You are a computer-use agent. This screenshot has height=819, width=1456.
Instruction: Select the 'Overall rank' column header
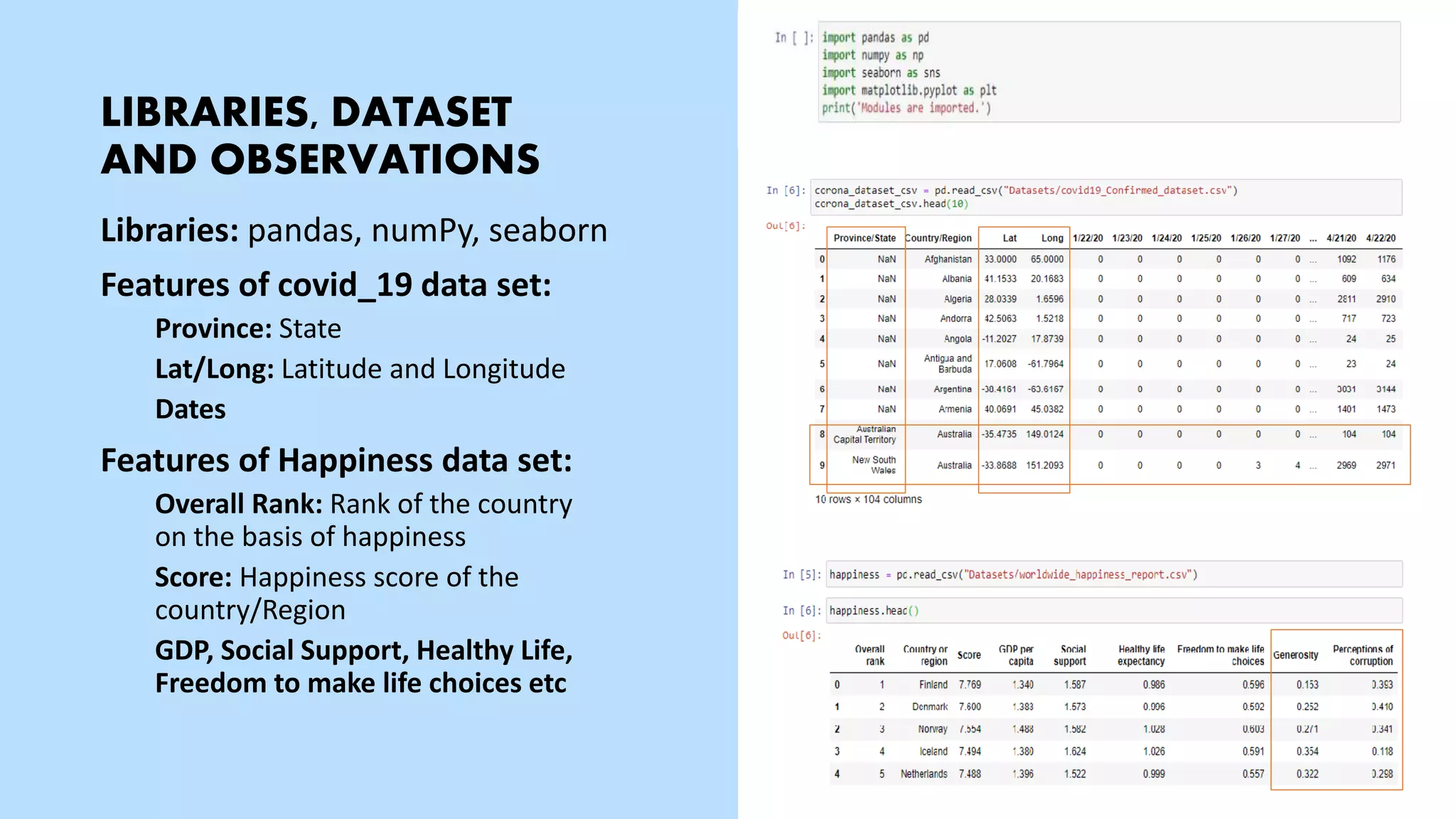869,655
